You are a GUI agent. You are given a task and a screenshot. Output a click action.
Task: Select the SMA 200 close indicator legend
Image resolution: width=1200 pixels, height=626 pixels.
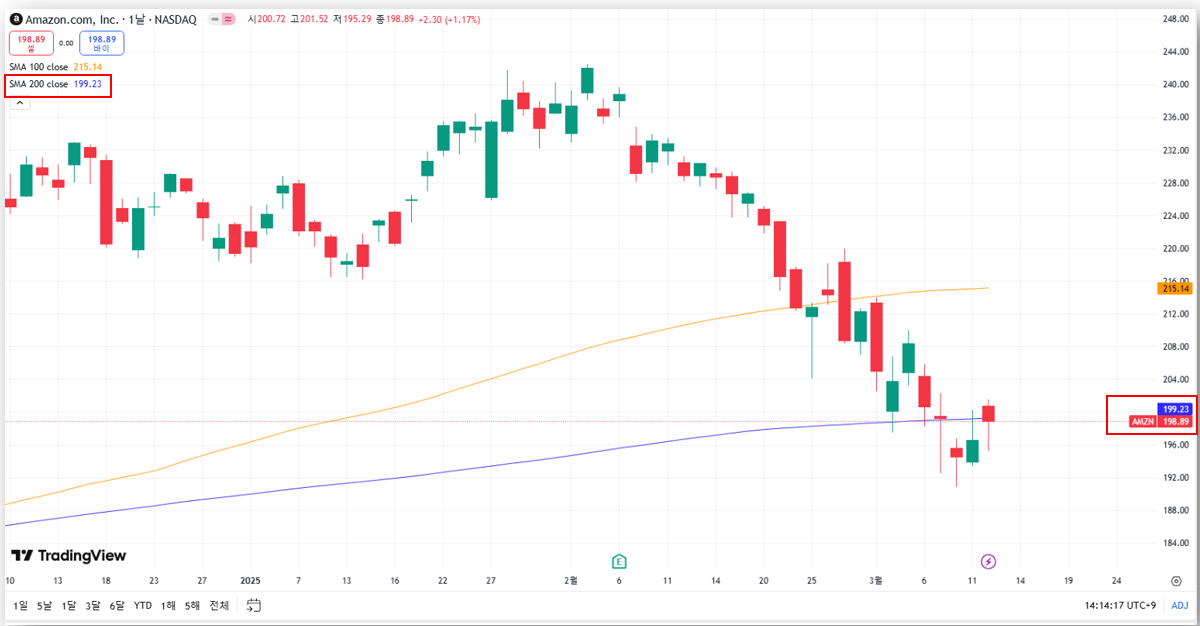coord(56,85)
